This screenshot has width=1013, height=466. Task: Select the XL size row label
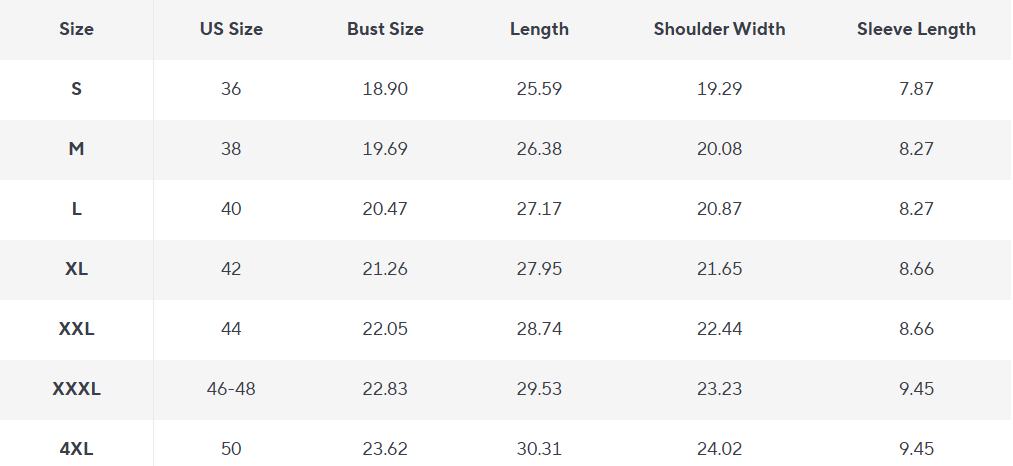point(76,269)
